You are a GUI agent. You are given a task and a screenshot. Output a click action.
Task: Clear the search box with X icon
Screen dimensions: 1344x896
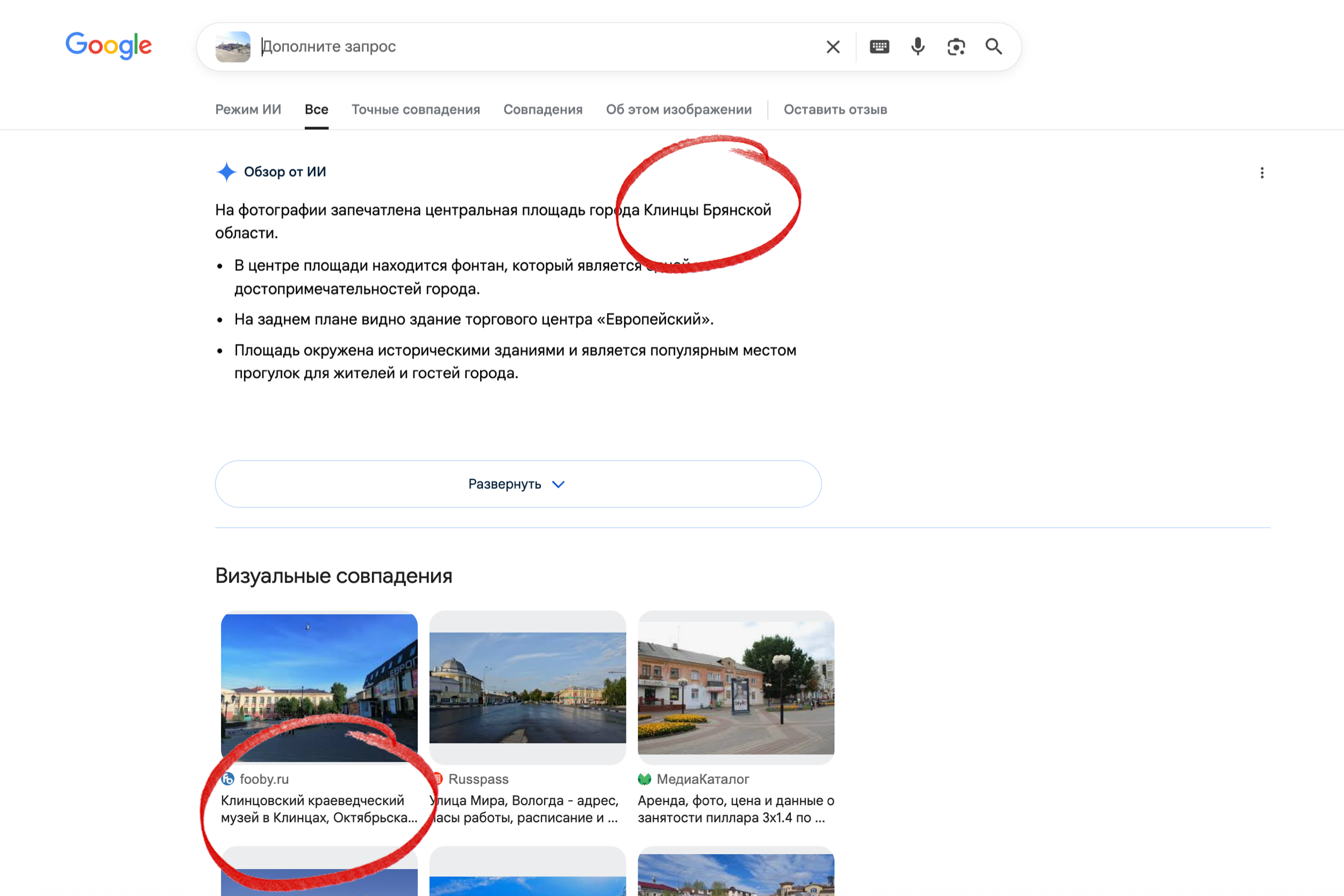833,47
